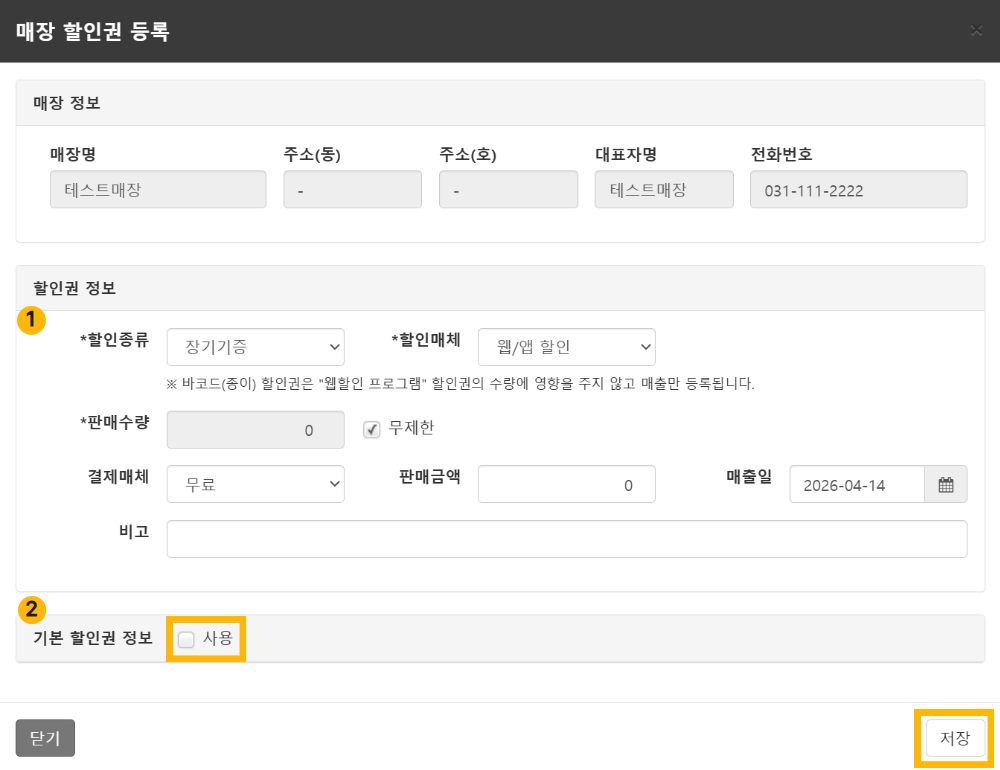This screenshot has width=1000, height=770.
Task: Open the 결제매체 dropdown showing 무료
Action: 256,484
